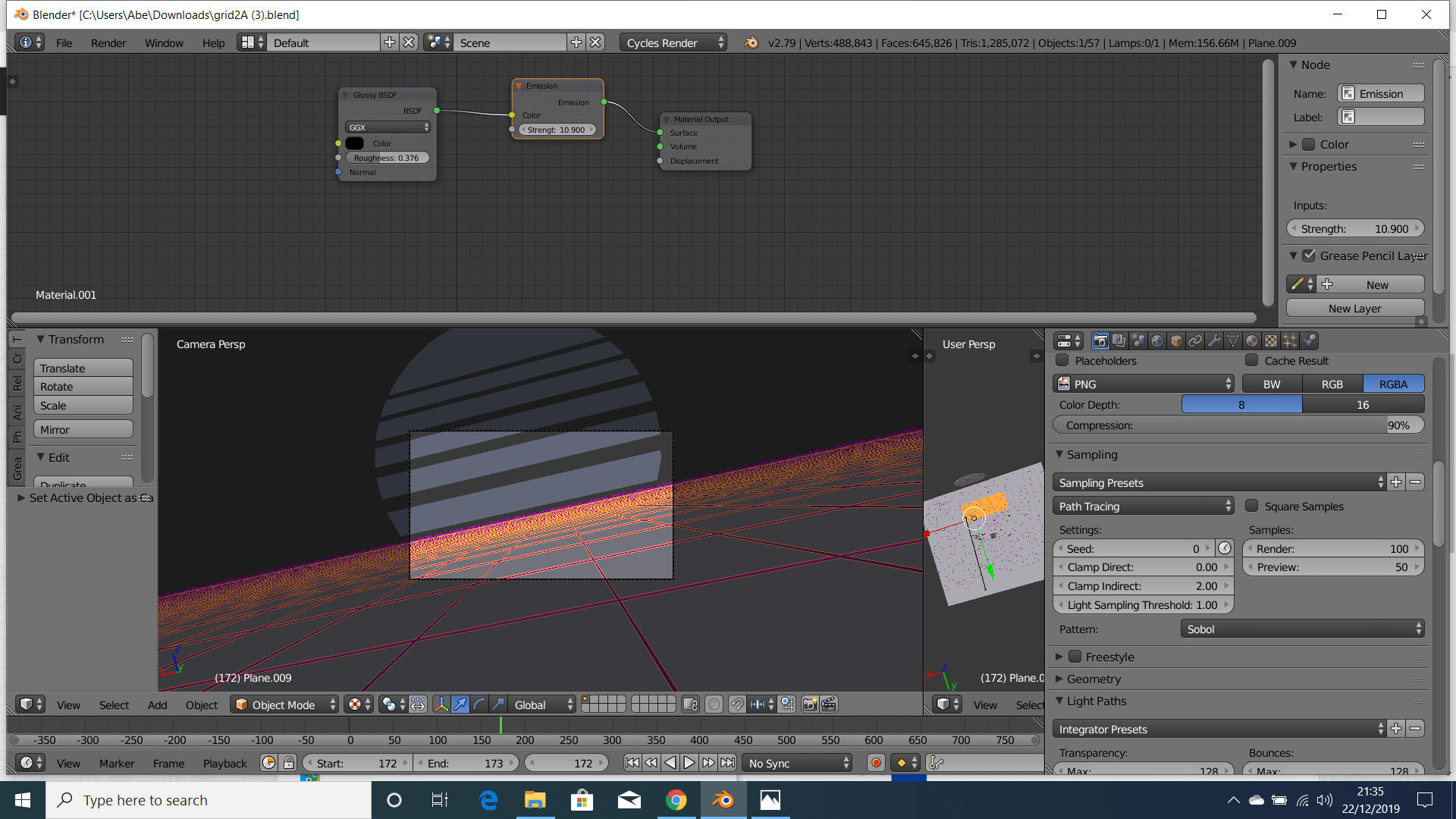The image size is (1456, 819).
Task: Open the Texture properties tab
Action: pyautogui.click(x=1271, y=341)
